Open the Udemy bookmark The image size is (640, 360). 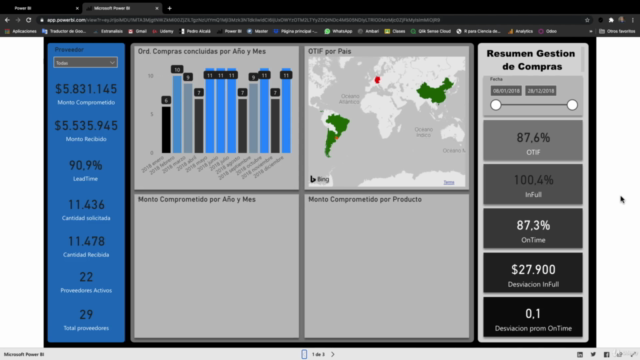coord(163,31)
